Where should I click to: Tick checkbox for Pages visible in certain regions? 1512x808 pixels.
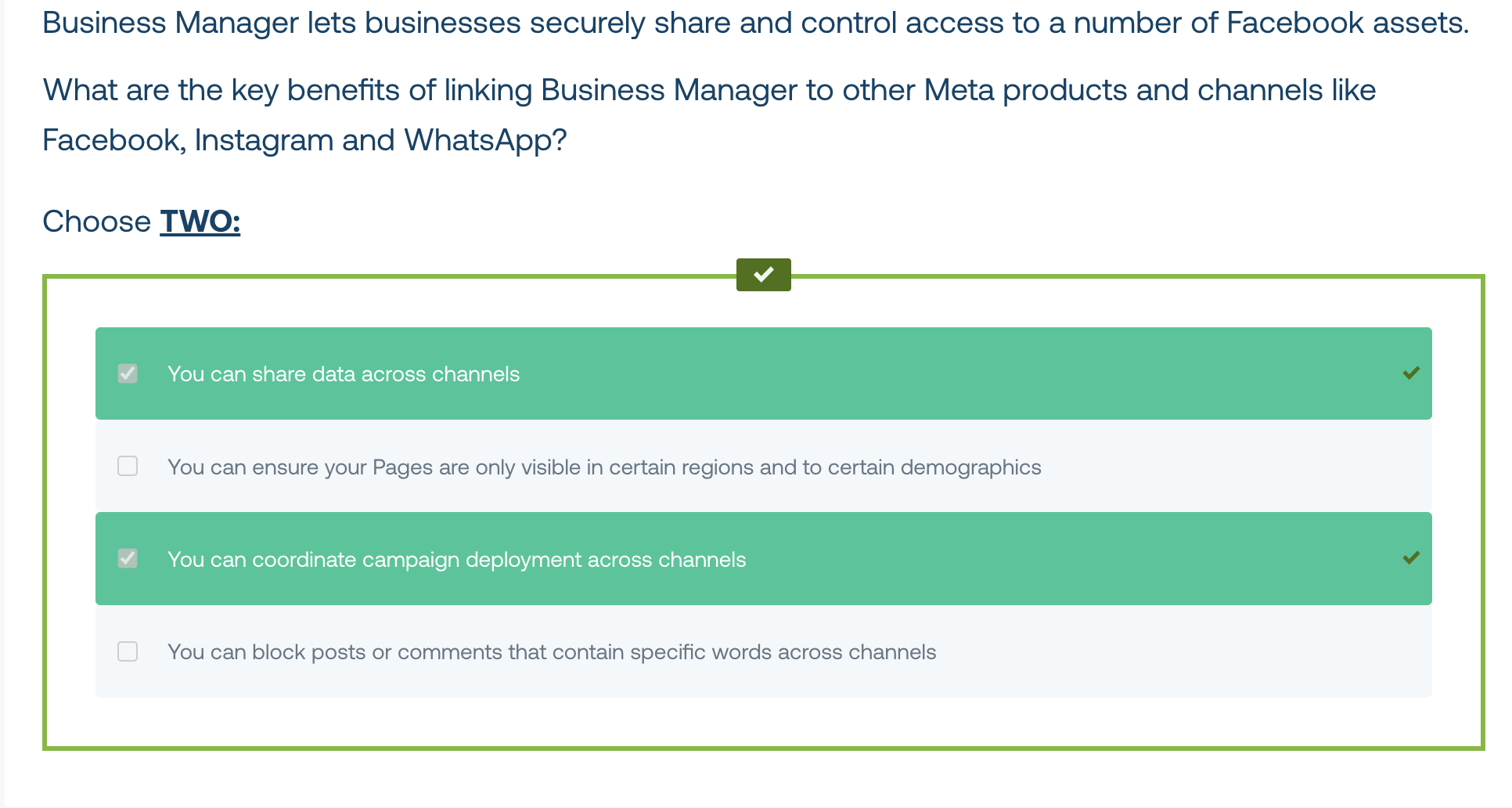pyautogui.click(x=128, y=466)
